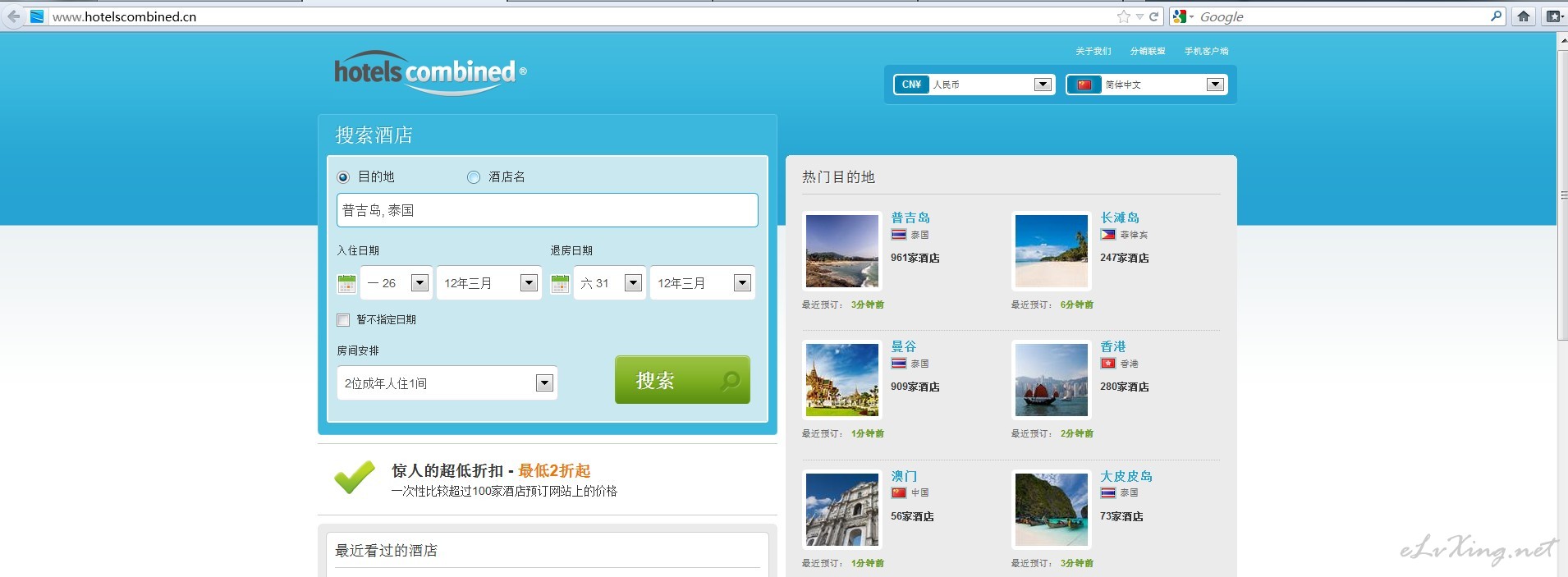This screenshot has height=577, width=1568.
Task: Click the 56家酒店 text
Action: pyautogui.click(x=912, y=516)
